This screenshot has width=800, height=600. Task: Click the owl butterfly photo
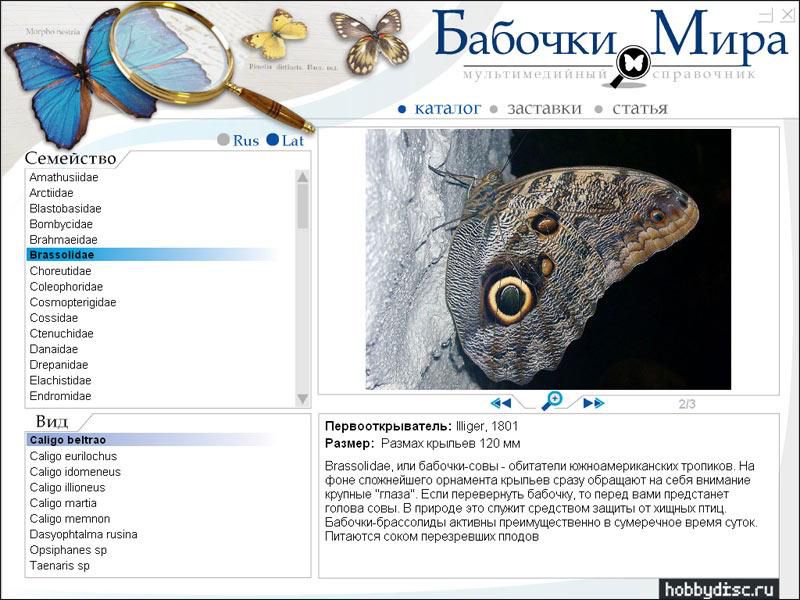tap(548, 259)
